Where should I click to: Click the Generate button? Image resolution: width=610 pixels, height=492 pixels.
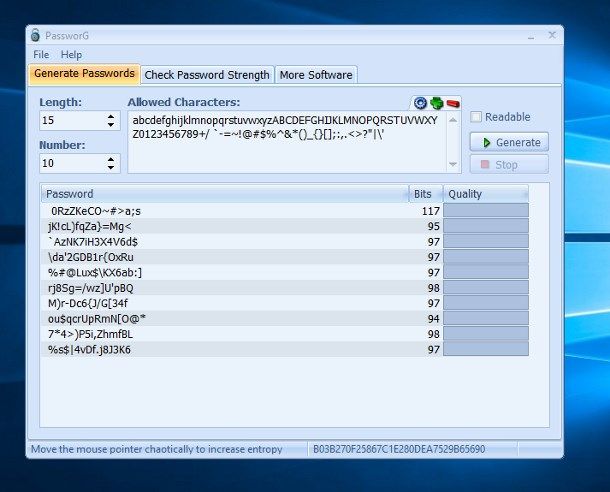[509, 142]
